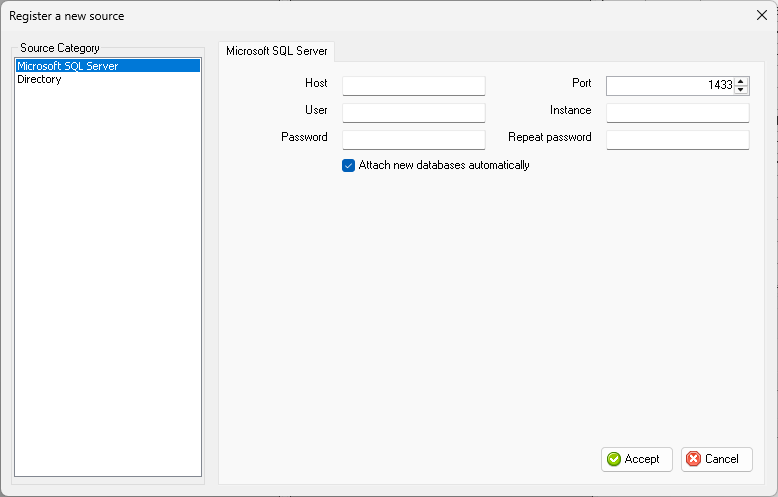
Task: Click the Repeat password field
Action: point(678,140)
